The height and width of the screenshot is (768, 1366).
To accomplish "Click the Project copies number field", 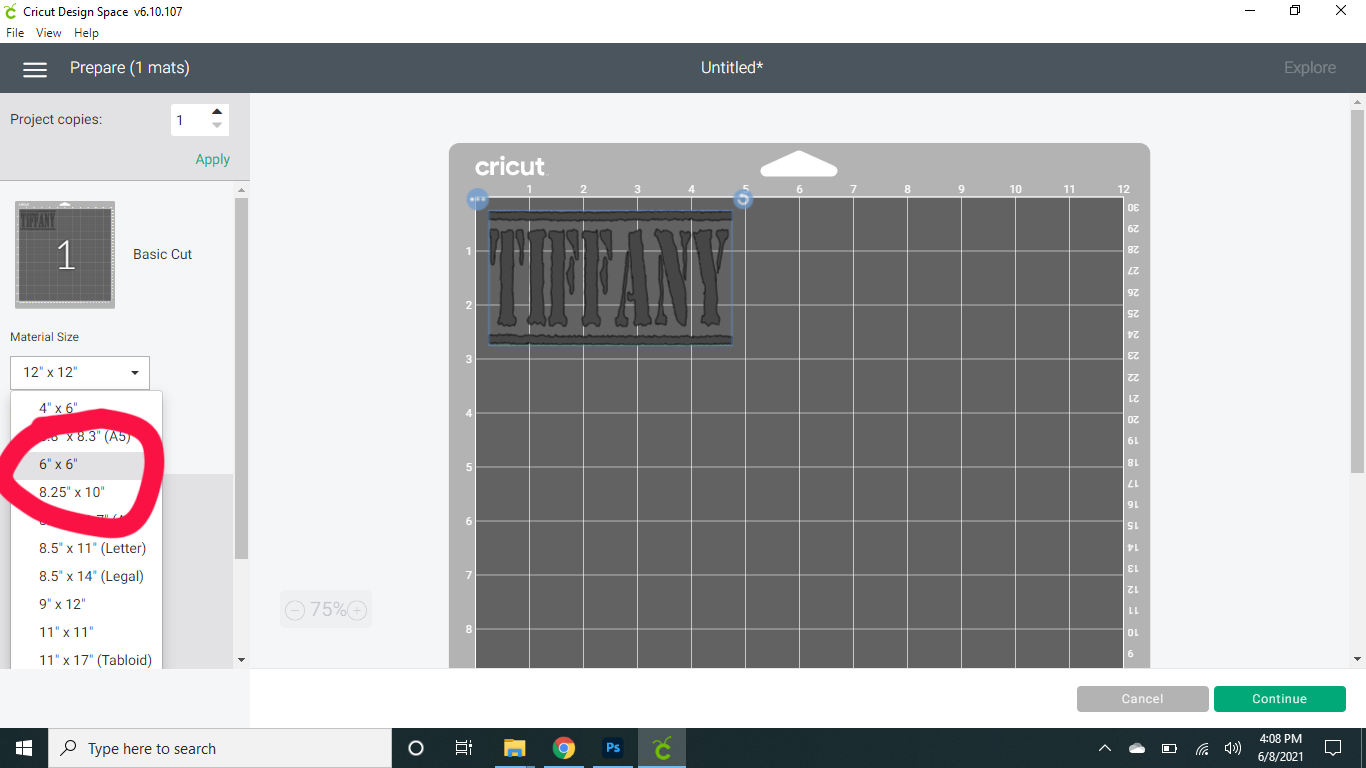I will (189, 120).
